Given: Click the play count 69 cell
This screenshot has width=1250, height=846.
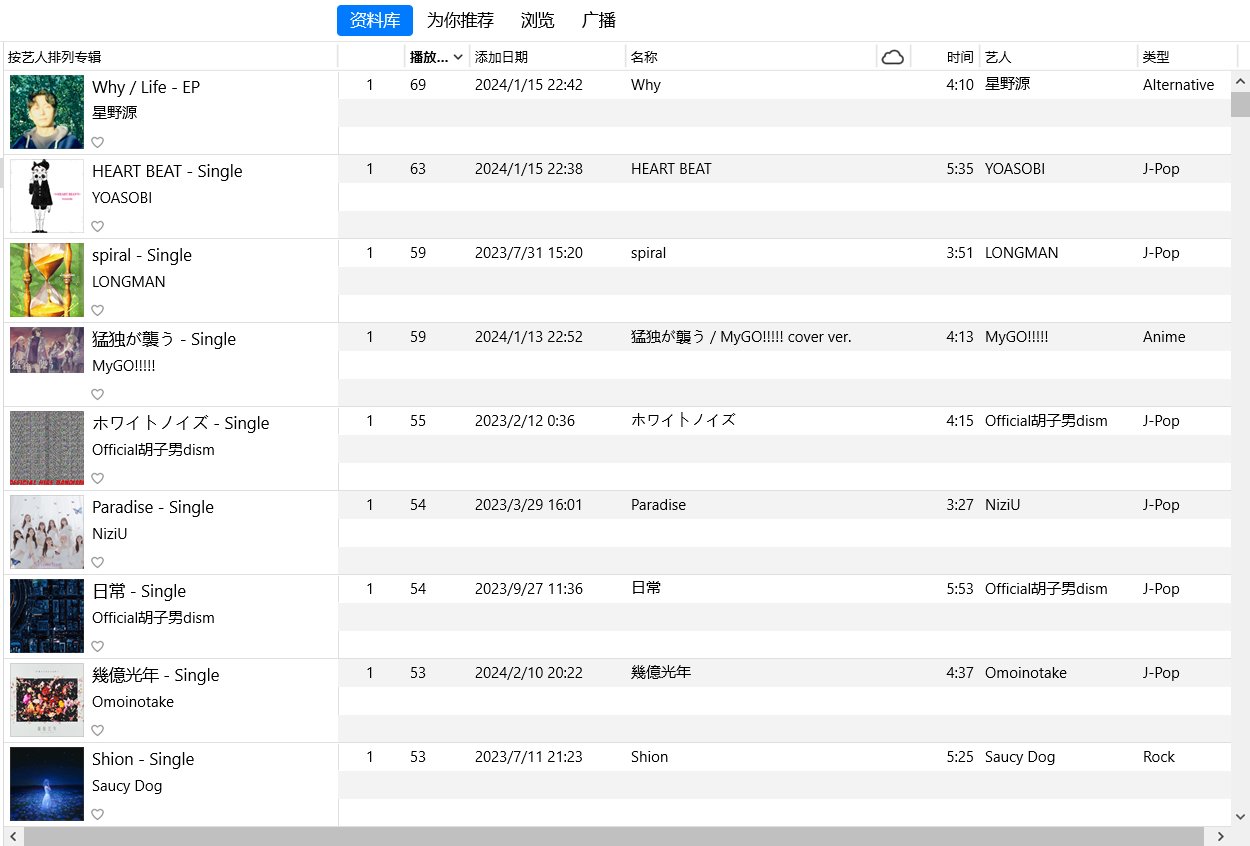Looking at the screenshot, I should [418, 85].
